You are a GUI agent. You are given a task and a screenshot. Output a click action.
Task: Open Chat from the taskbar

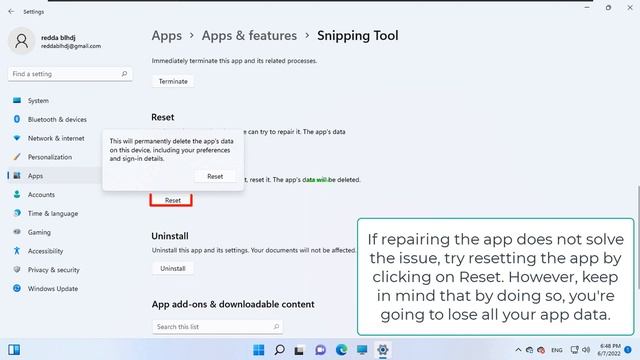320,350
